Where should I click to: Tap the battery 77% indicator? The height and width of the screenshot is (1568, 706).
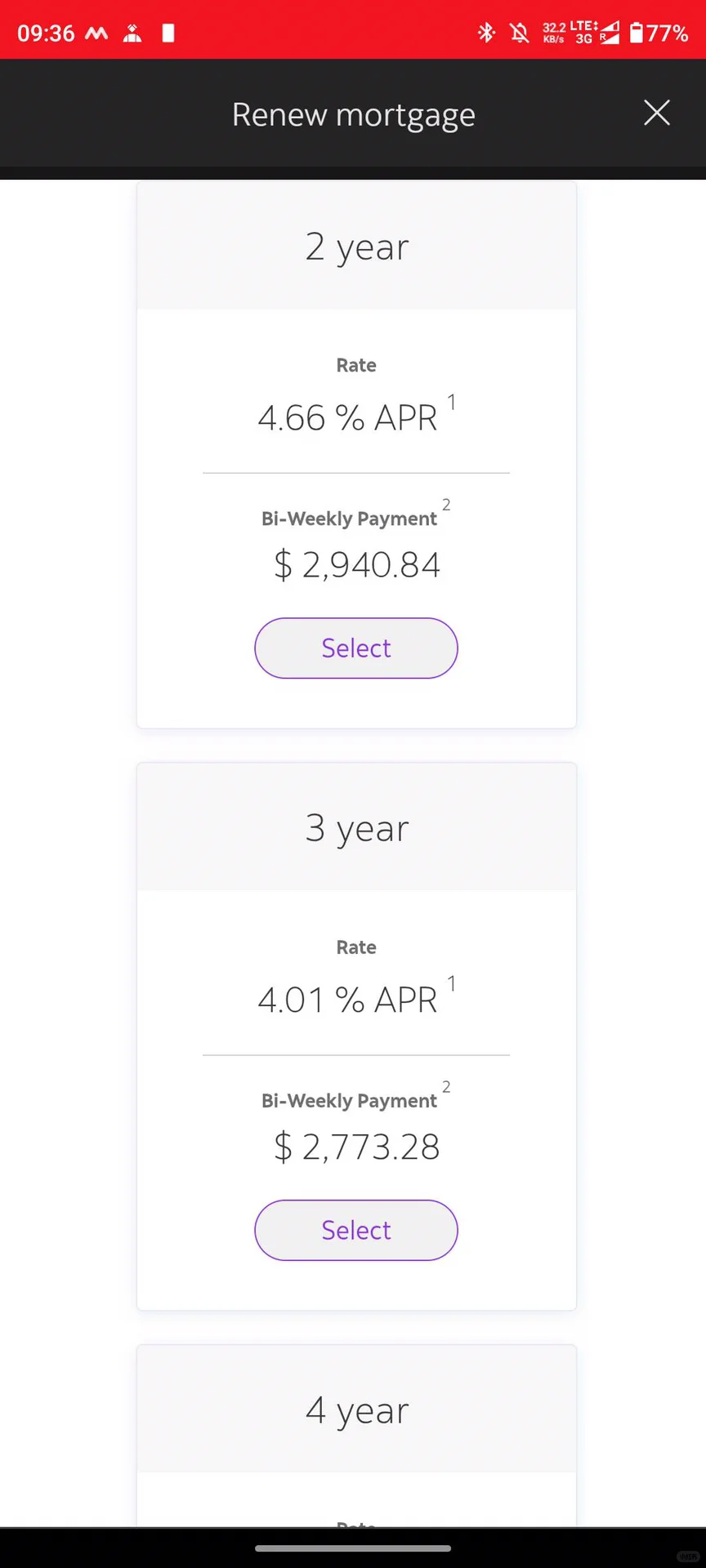659,33
